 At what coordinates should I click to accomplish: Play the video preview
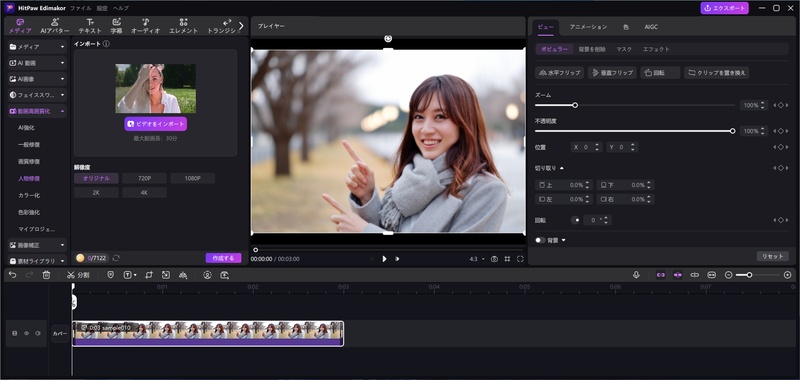point(384,259)
